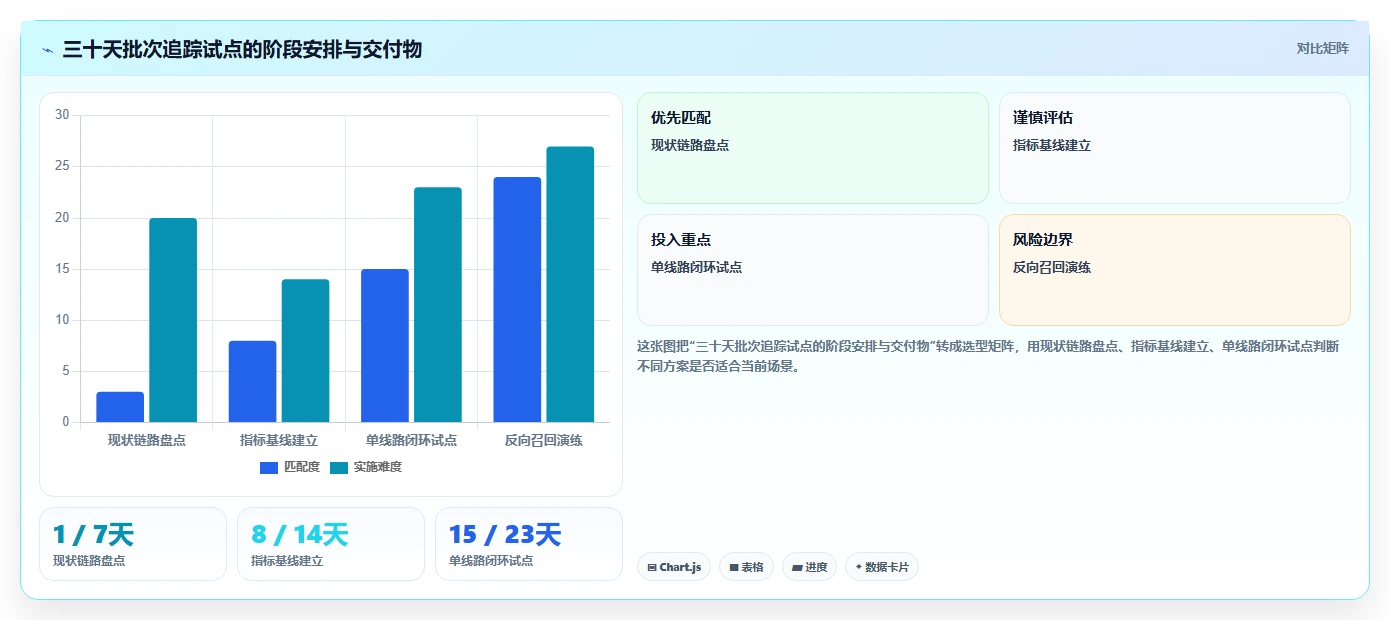Click the y-axis value 30
The width and height of the screenshot is (1390, 620).
(62, 115)
